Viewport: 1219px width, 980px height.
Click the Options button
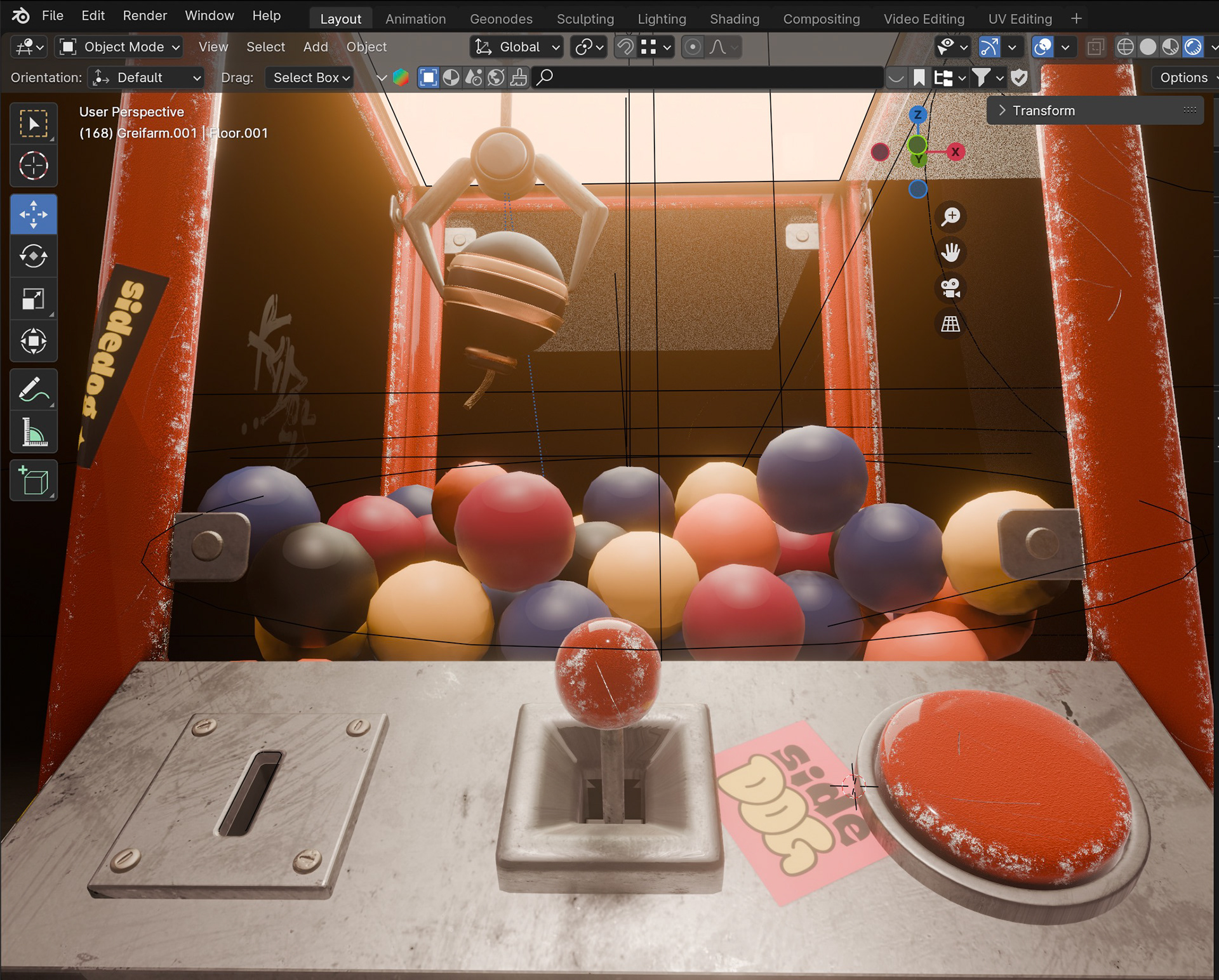(x=1183, y=77)
